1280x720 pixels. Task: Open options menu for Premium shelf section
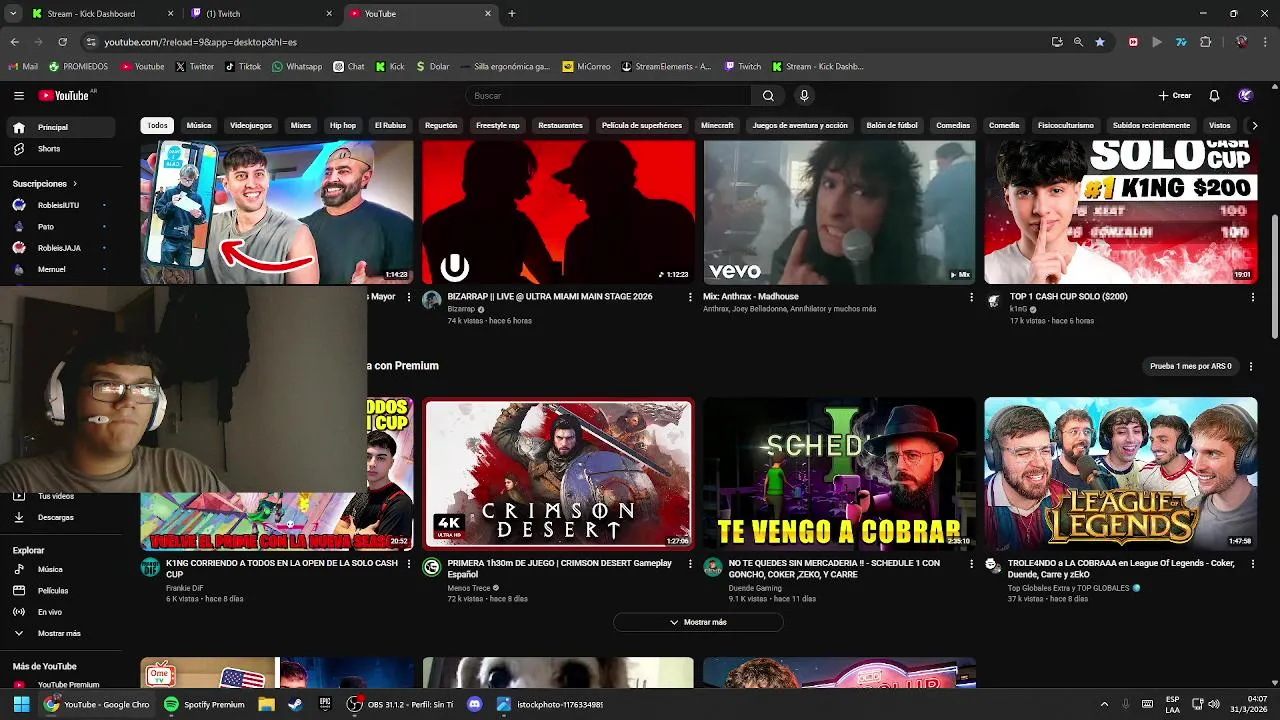pyautogui.click(x=1251, y=366)
